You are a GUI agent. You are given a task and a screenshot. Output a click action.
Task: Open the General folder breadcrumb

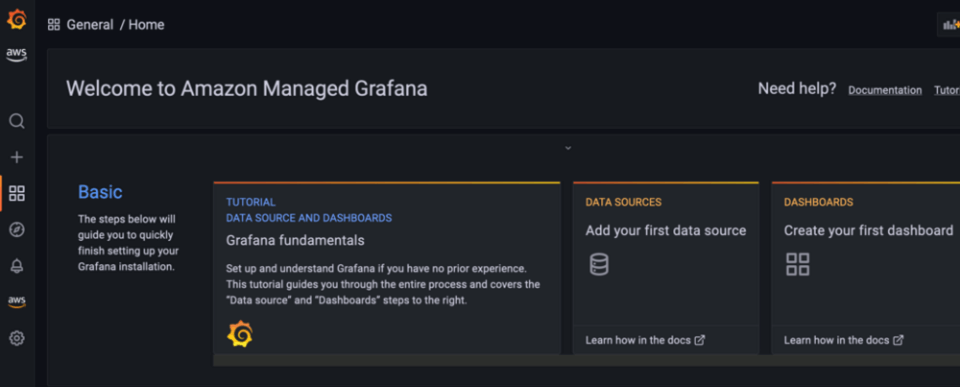point(90,24)
